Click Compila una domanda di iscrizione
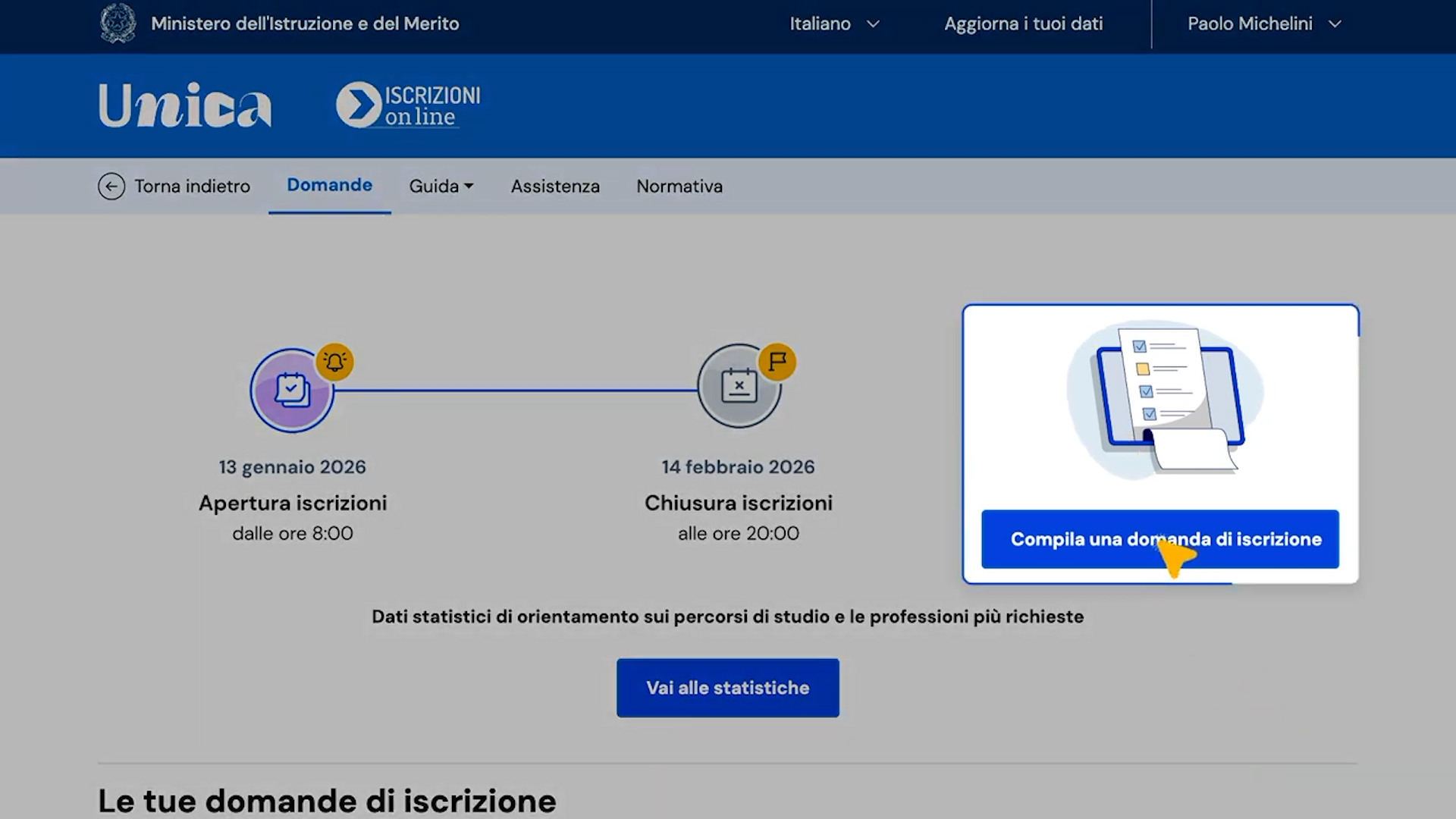The height and width of the screenshot is (819, 1456). pos(1160,539)
